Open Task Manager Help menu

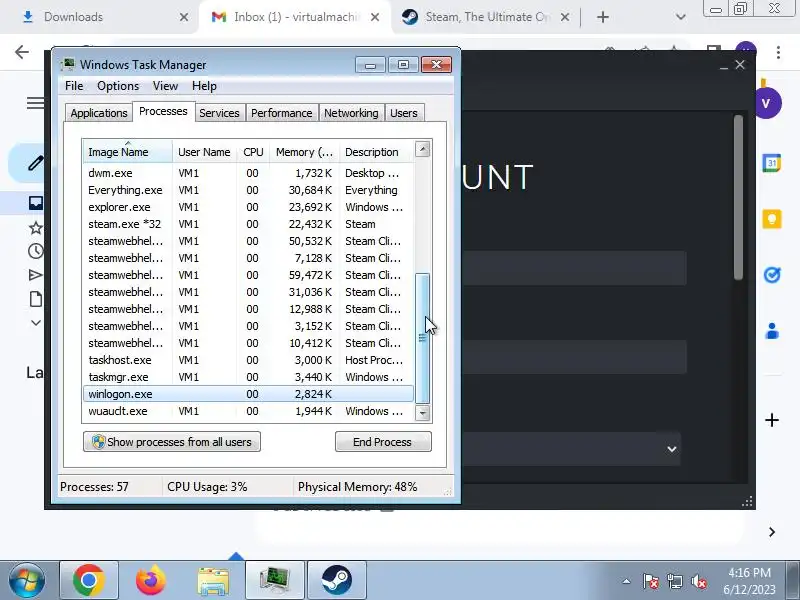[204, 86]
